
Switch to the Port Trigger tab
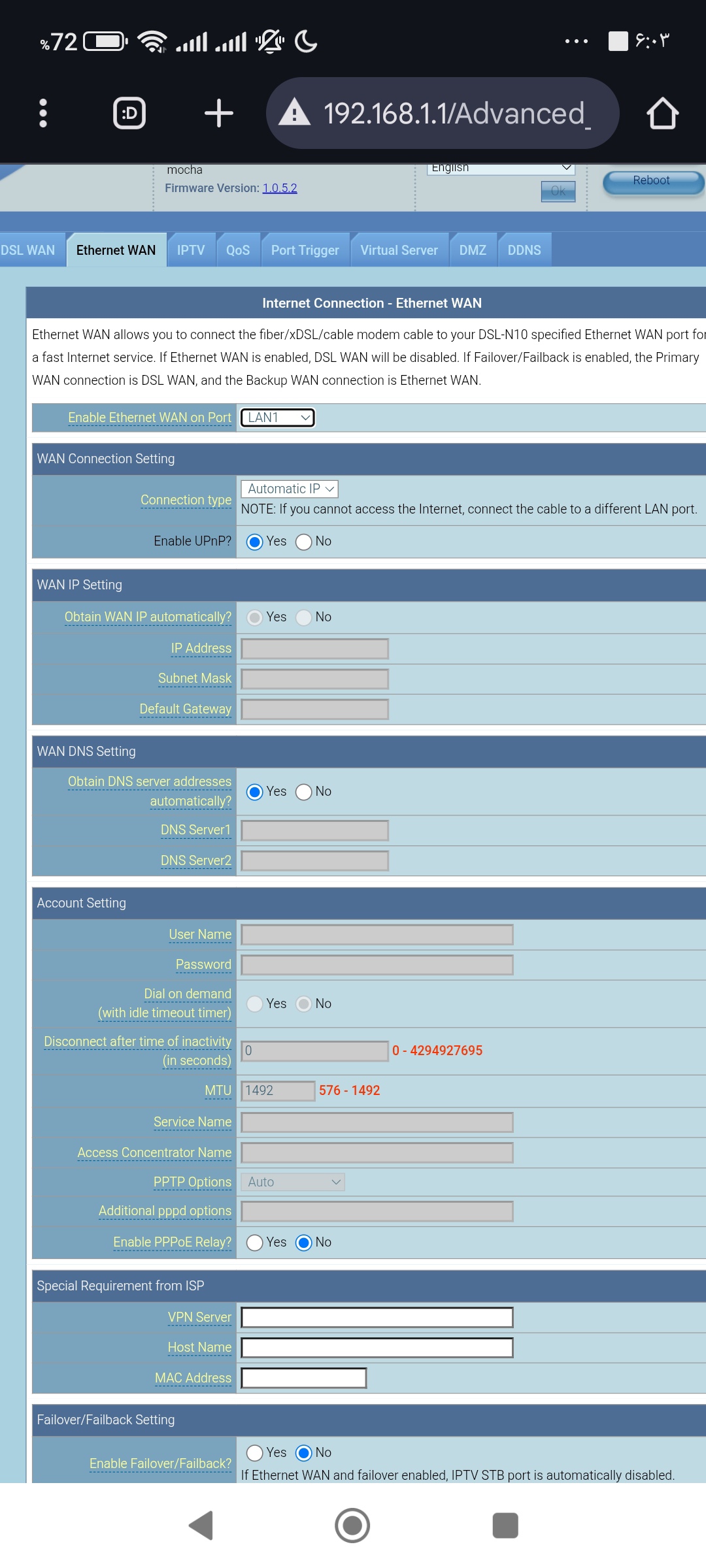(305, 250)
